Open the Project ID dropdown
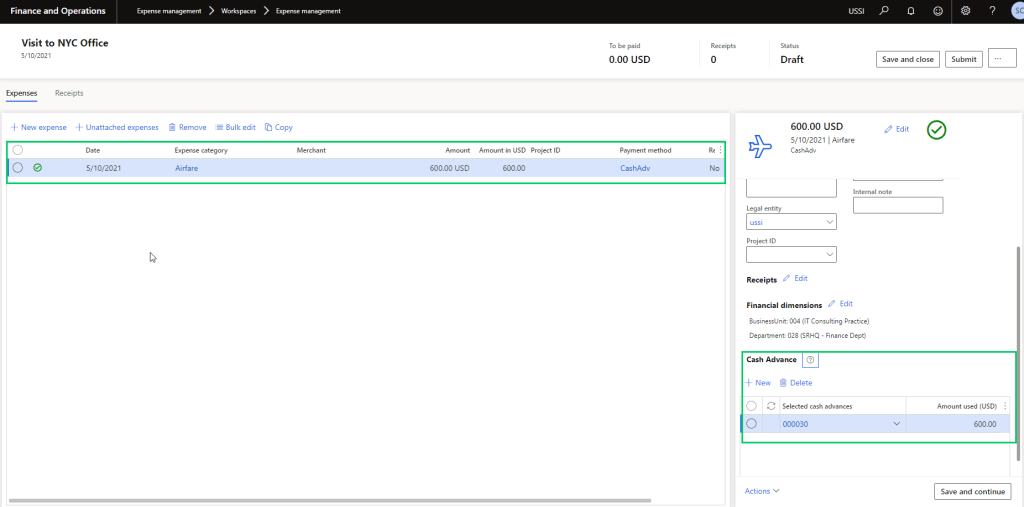This screenshot has width=1024, height=507. point(829,255)
